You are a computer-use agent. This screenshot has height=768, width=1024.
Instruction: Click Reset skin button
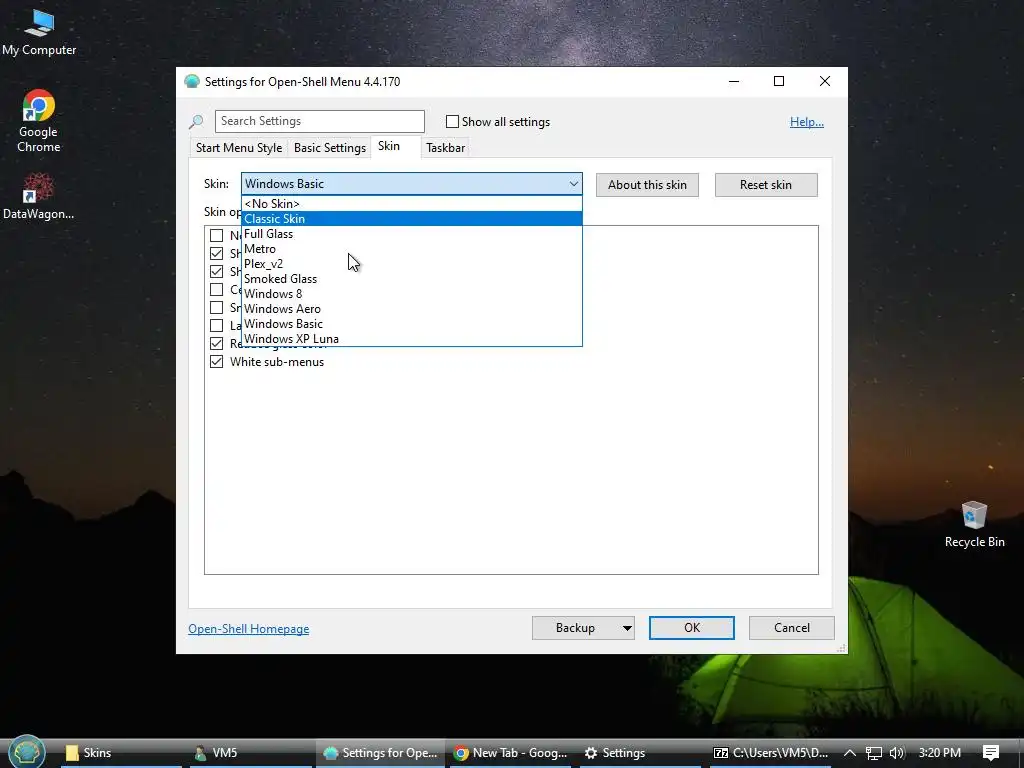point(765,185)
